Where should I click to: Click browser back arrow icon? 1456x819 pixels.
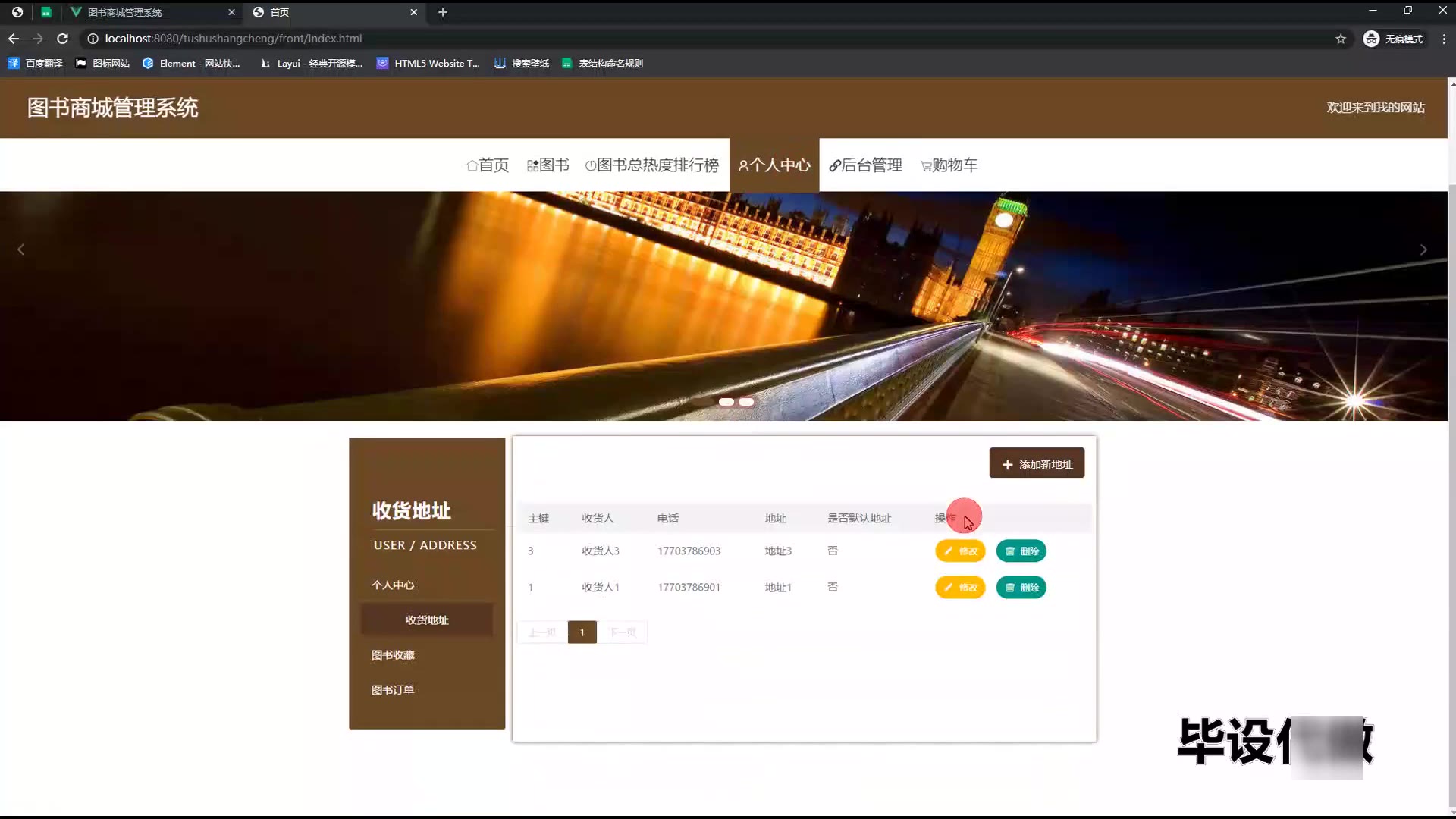(14, 39)
